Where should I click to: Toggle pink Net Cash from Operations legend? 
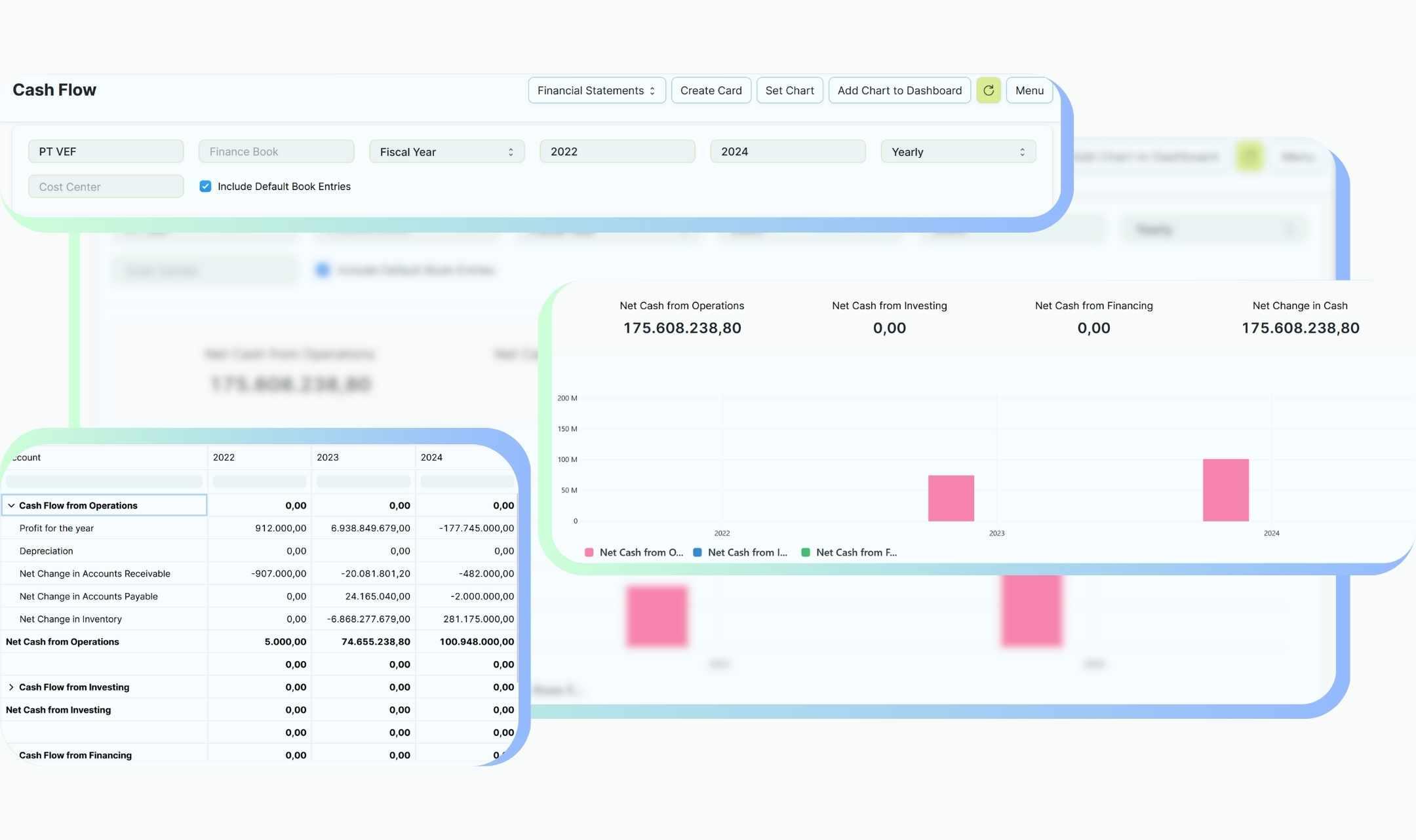coord(633,552)
